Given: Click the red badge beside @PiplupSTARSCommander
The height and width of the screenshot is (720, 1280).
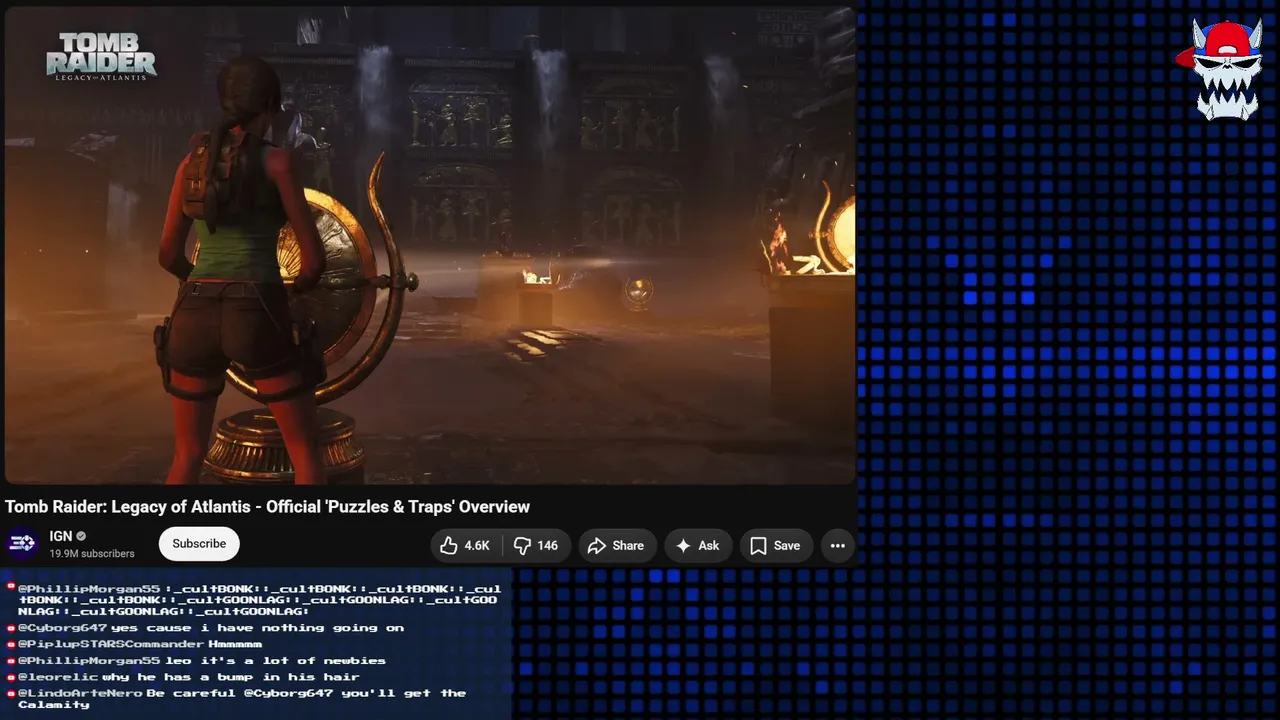Looking at the screenshot, I should click(11, 644).
